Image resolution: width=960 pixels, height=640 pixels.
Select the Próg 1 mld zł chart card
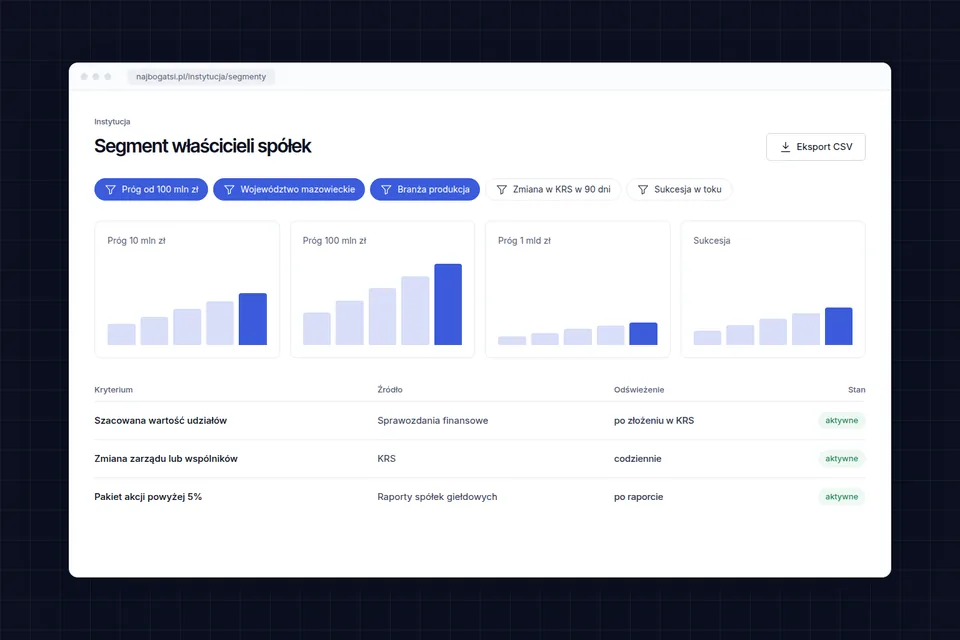[577, 289]
